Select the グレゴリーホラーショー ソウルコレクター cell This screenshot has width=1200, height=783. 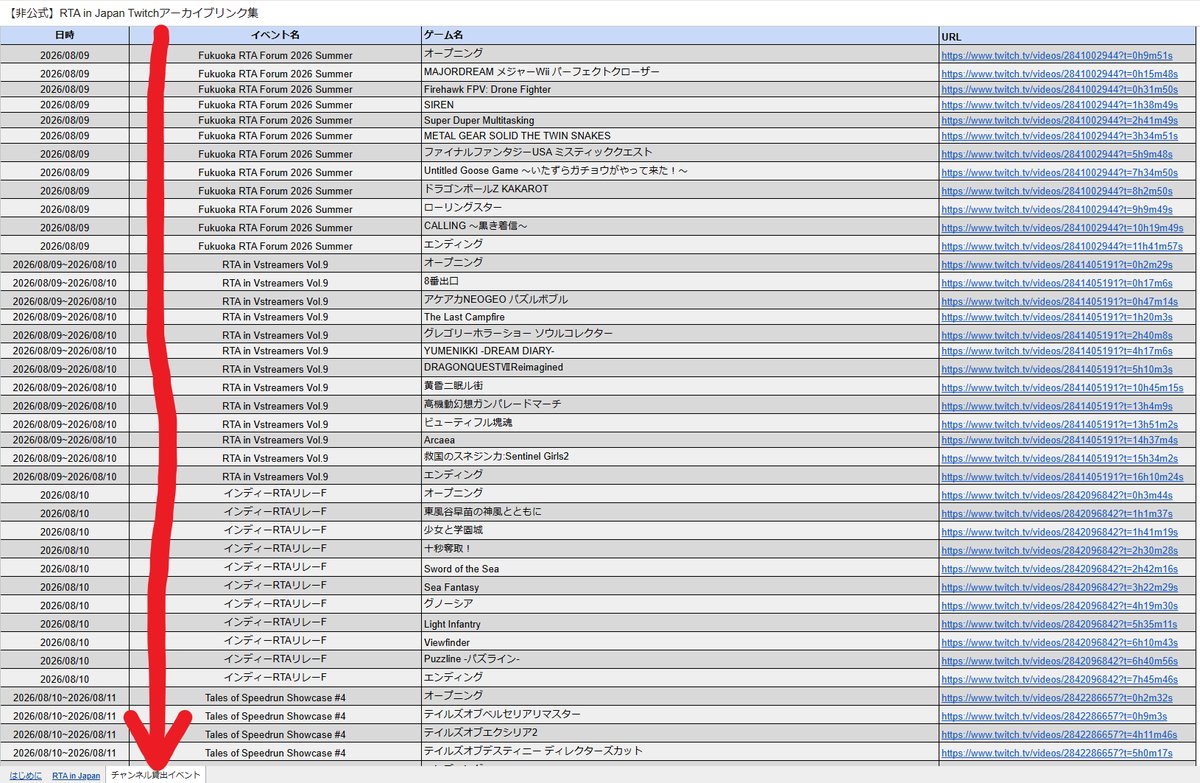pos(680,334)
